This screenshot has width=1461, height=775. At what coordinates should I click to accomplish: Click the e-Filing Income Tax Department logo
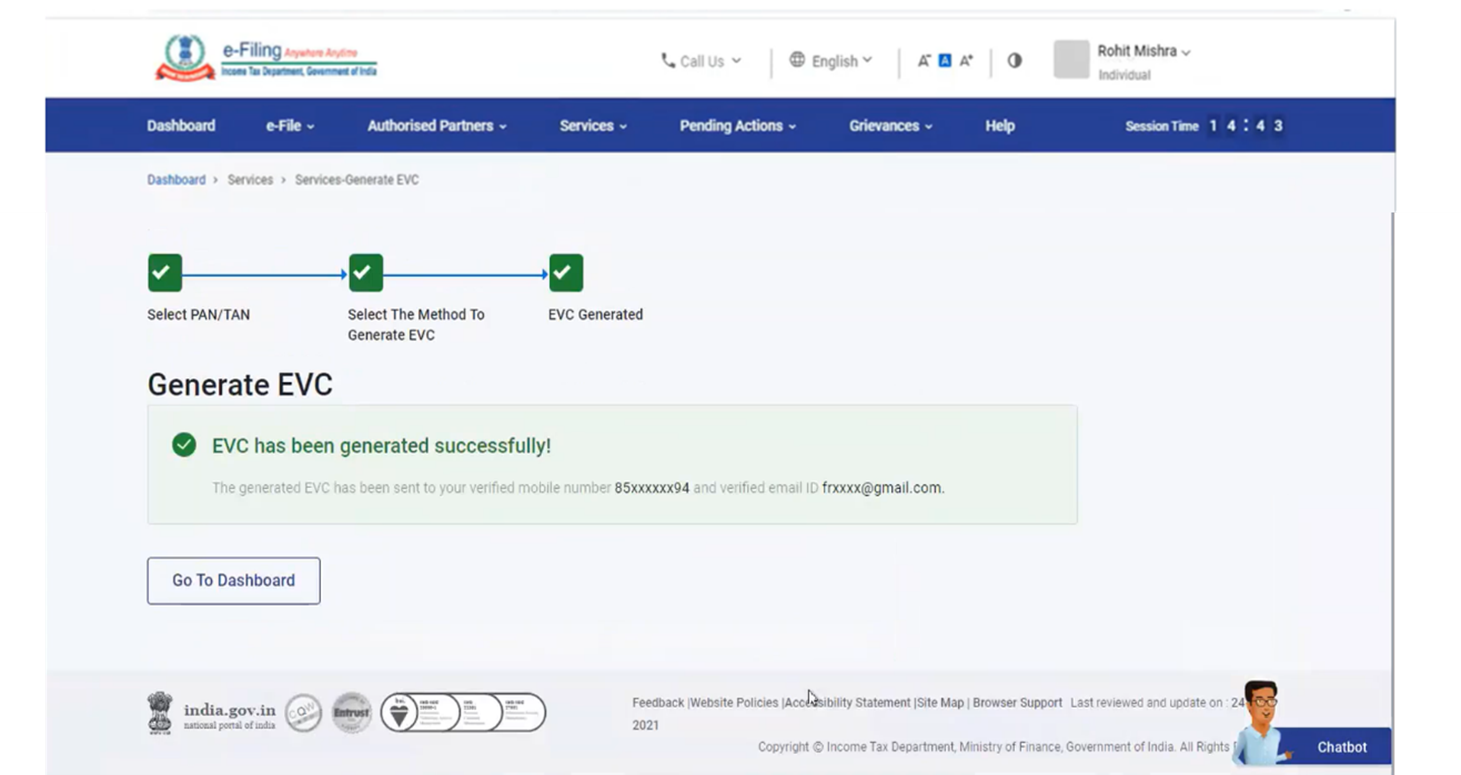(x=266, y=59)
